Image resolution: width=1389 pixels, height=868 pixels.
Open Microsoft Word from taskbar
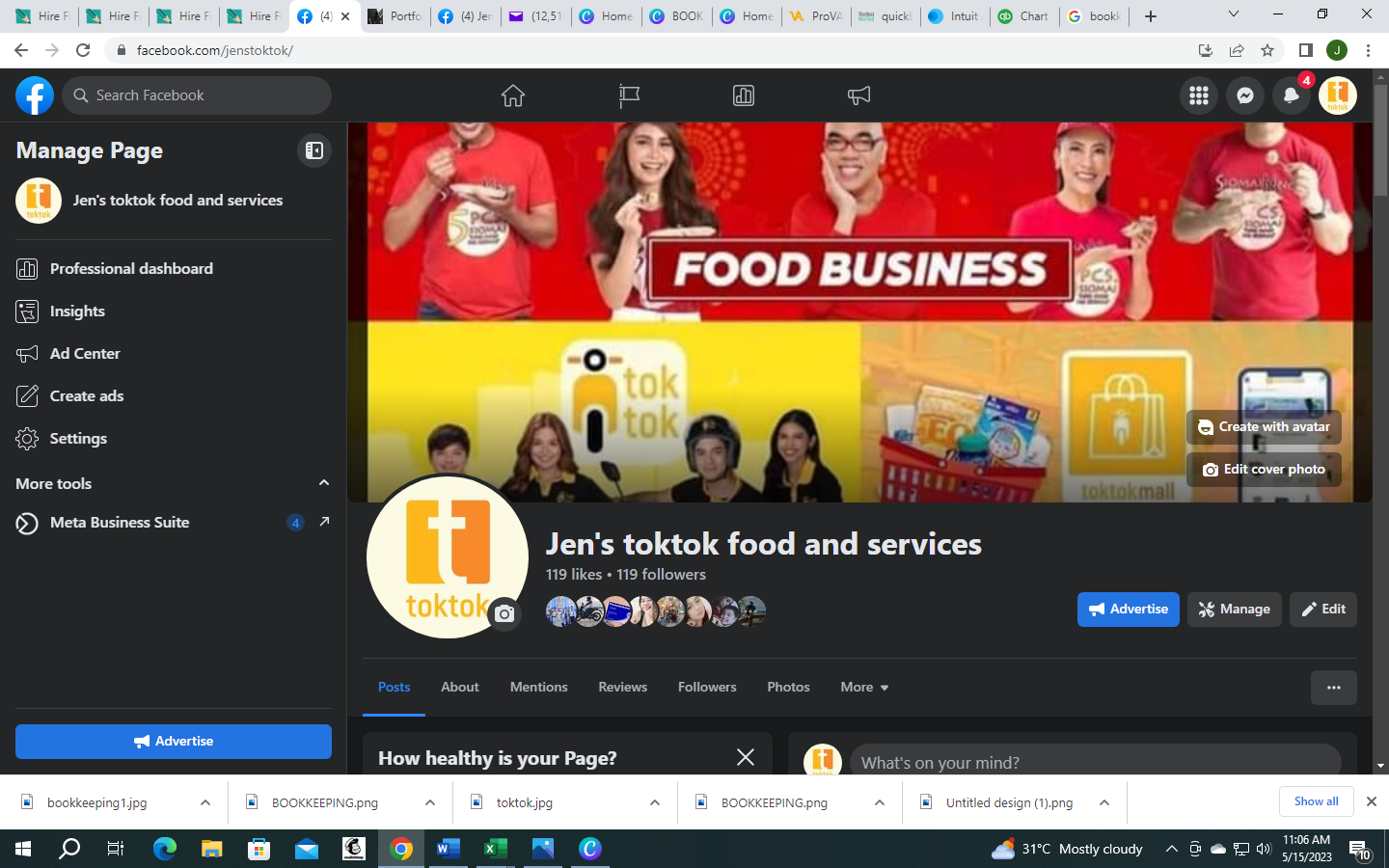pos(449,849)
